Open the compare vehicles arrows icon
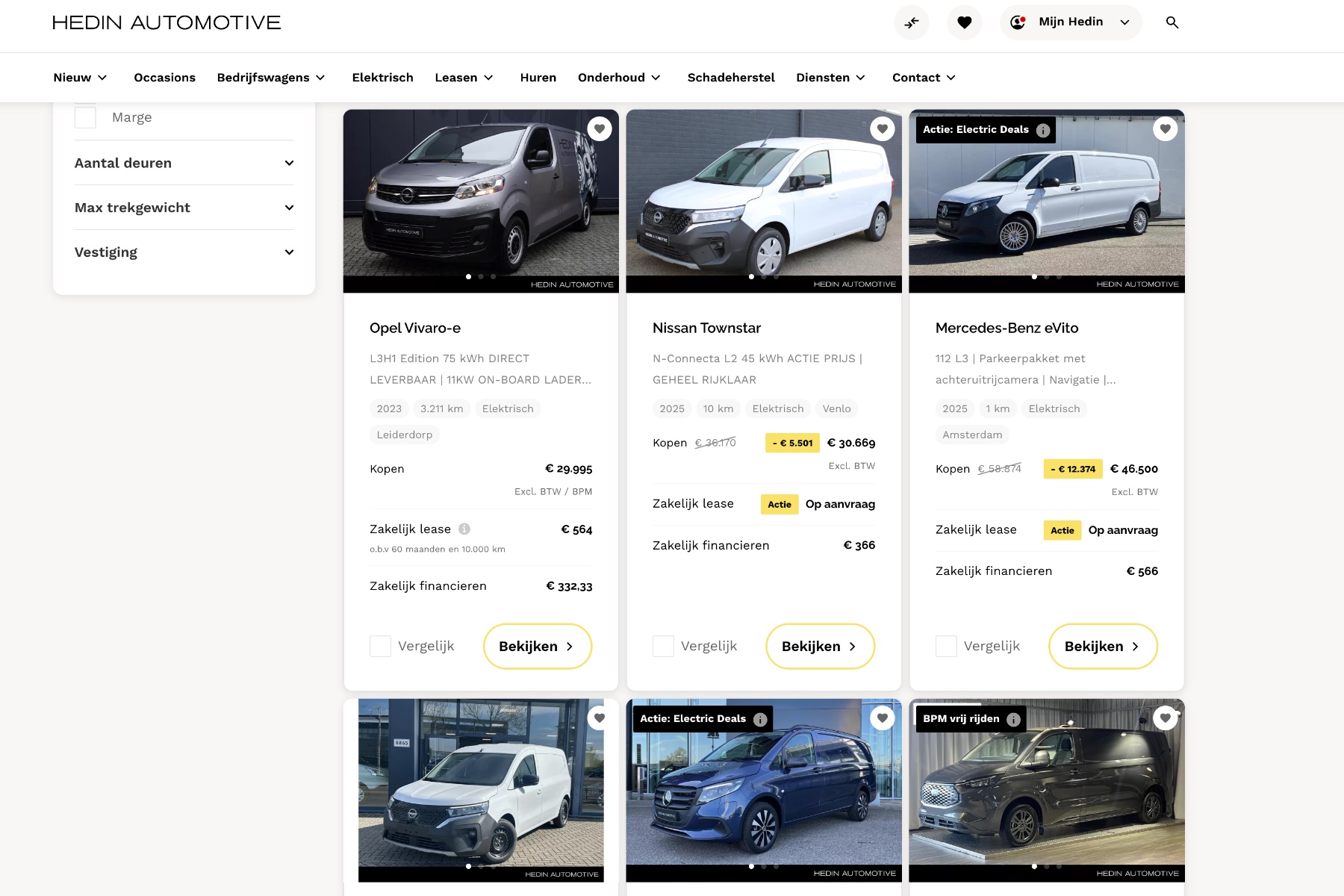 pos(912,22)
